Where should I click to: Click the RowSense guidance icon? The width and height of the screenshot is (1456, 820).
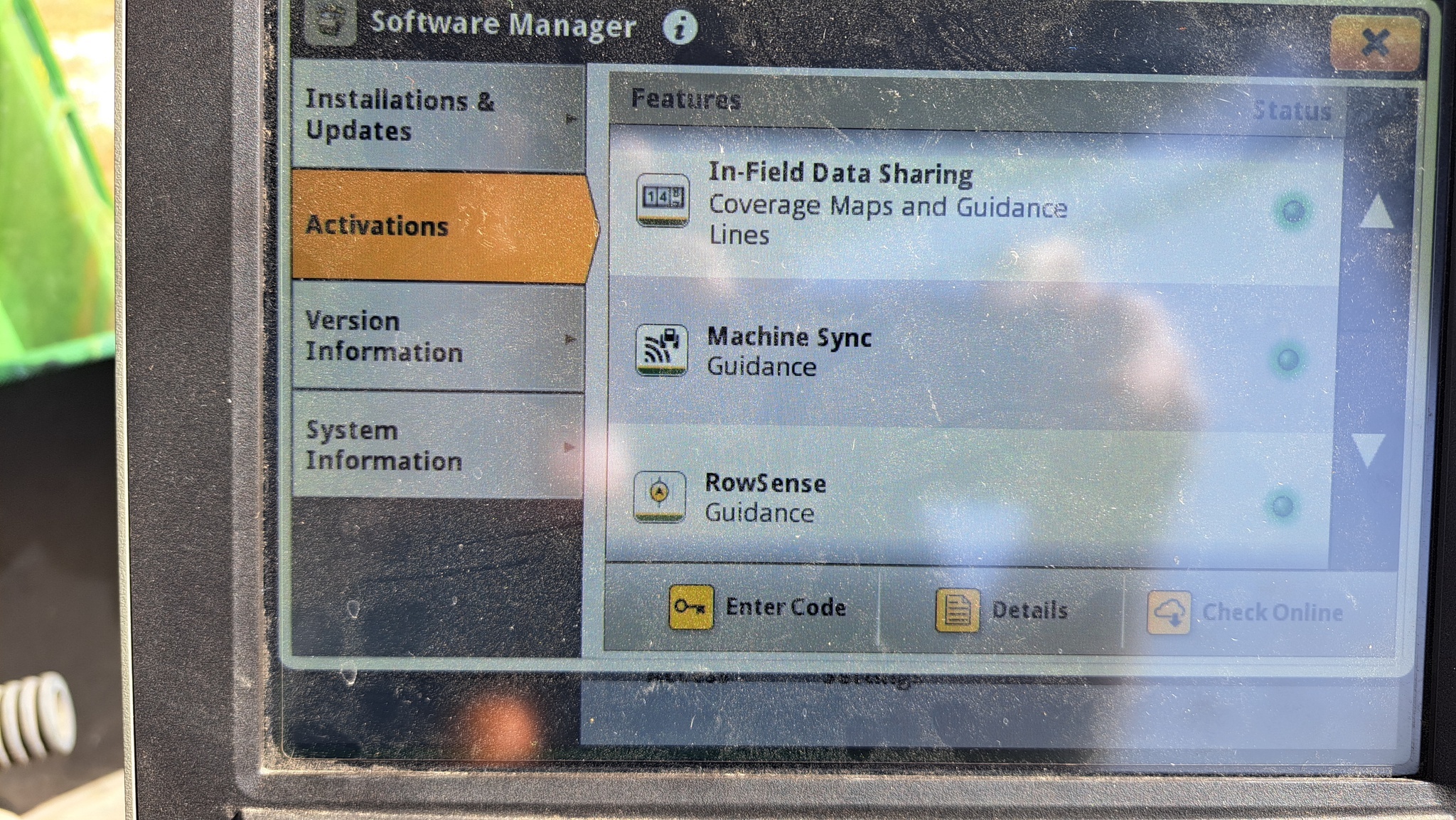click(659, 496)
